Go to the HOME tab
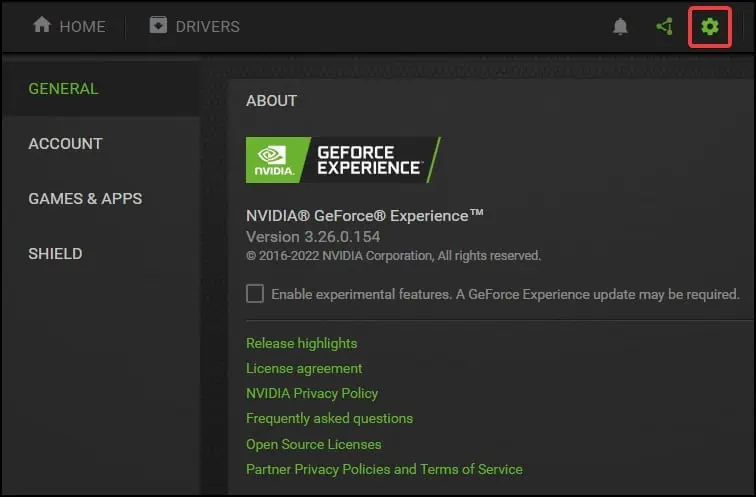 [x=69, y=26]
